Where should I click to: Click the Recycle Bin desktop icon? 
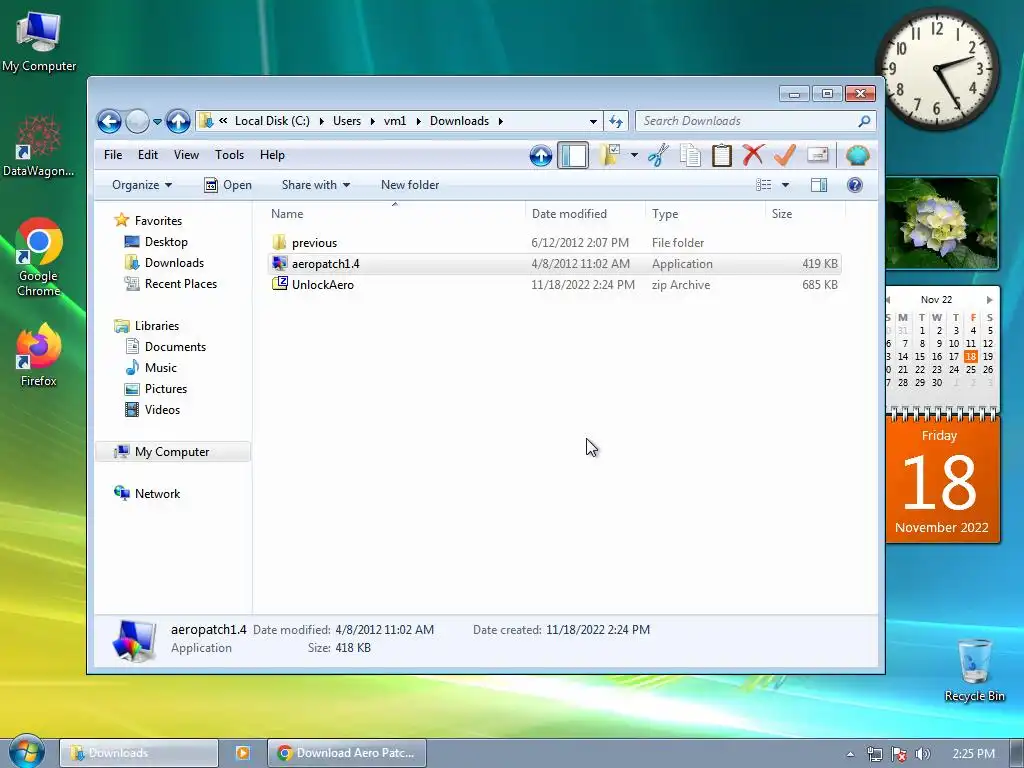(x=974, y=670)
